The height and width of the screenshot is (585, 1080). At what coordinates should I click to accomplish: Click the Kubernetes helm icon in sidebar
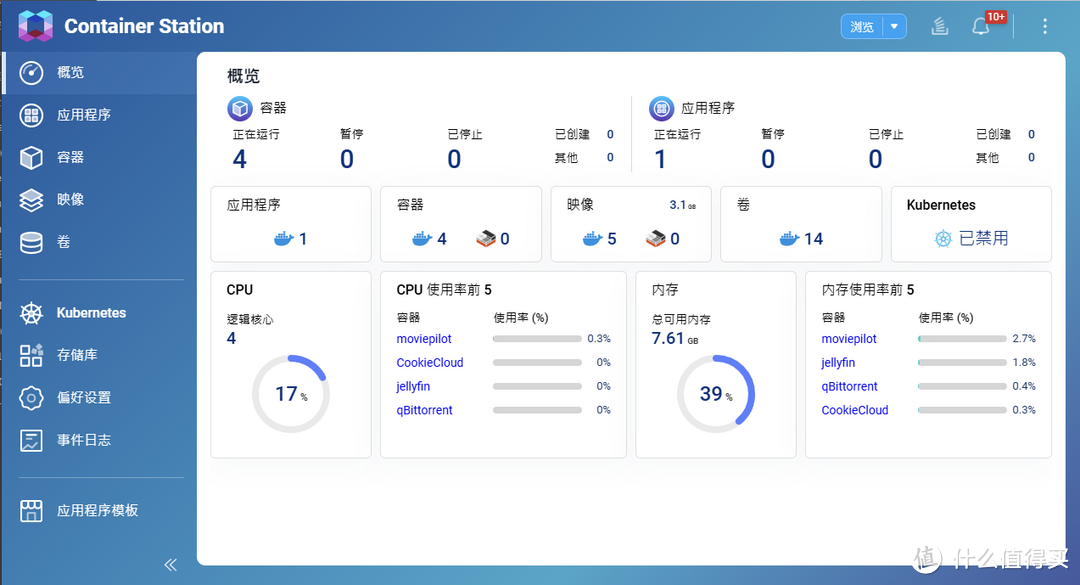tap(31, 313)
